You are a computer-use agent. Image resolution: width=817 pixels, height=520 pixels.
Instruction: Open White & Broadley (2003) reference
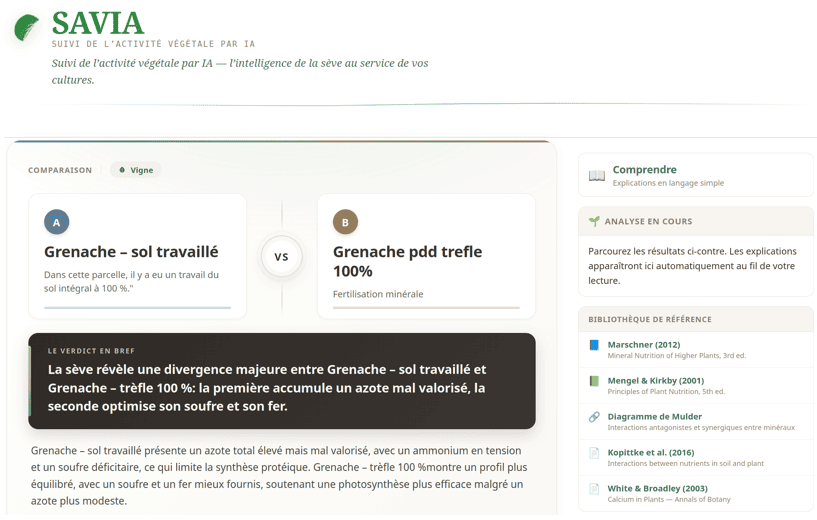tap(657, 489)
